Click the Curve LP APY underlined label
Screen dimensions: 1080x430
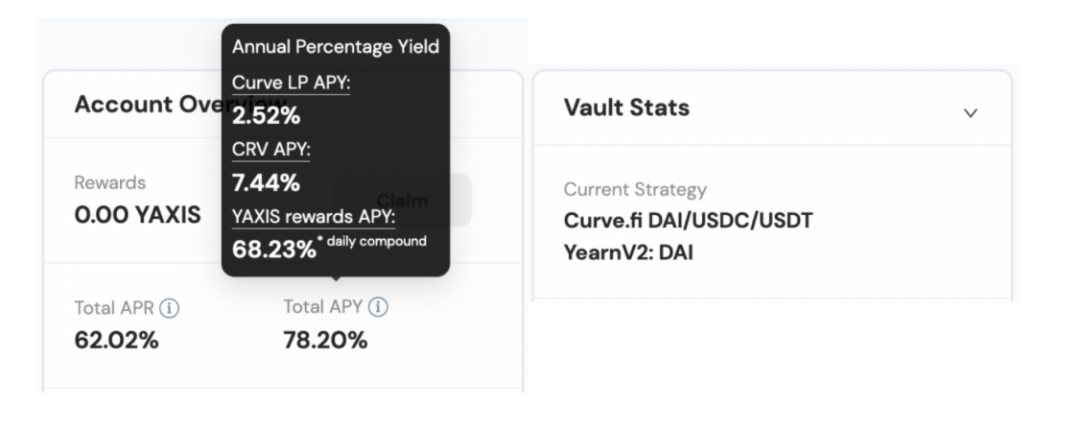coord(290,83)
